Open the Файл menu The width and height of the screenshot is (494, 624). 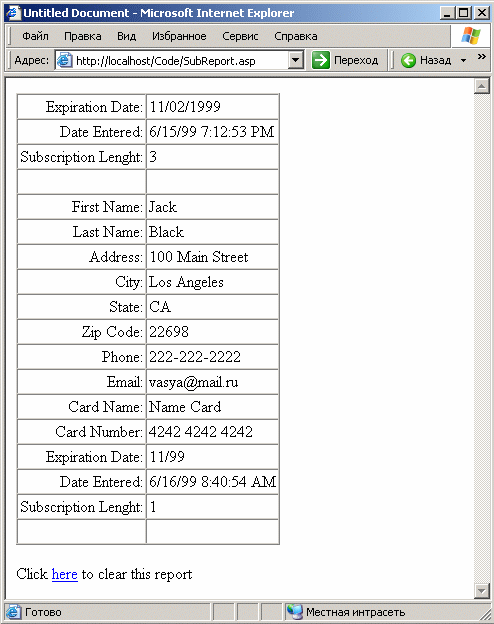[x=35, y=36]
